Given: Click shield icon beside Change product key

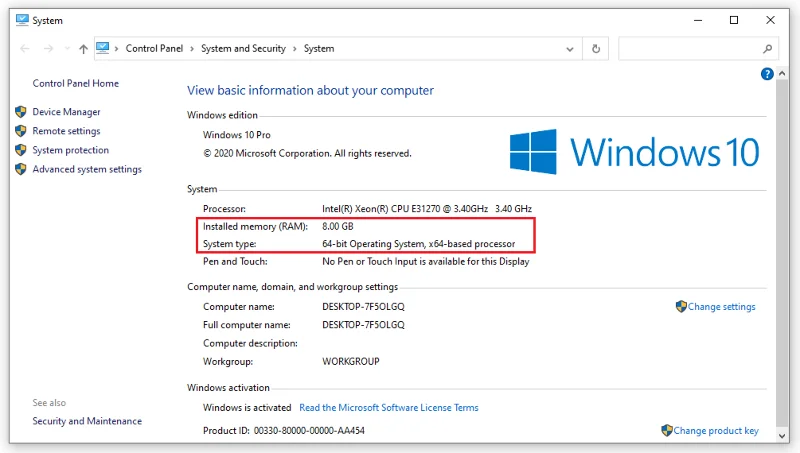Looking at the screenshot, I should pyautogui.click(x=667, y=431).
